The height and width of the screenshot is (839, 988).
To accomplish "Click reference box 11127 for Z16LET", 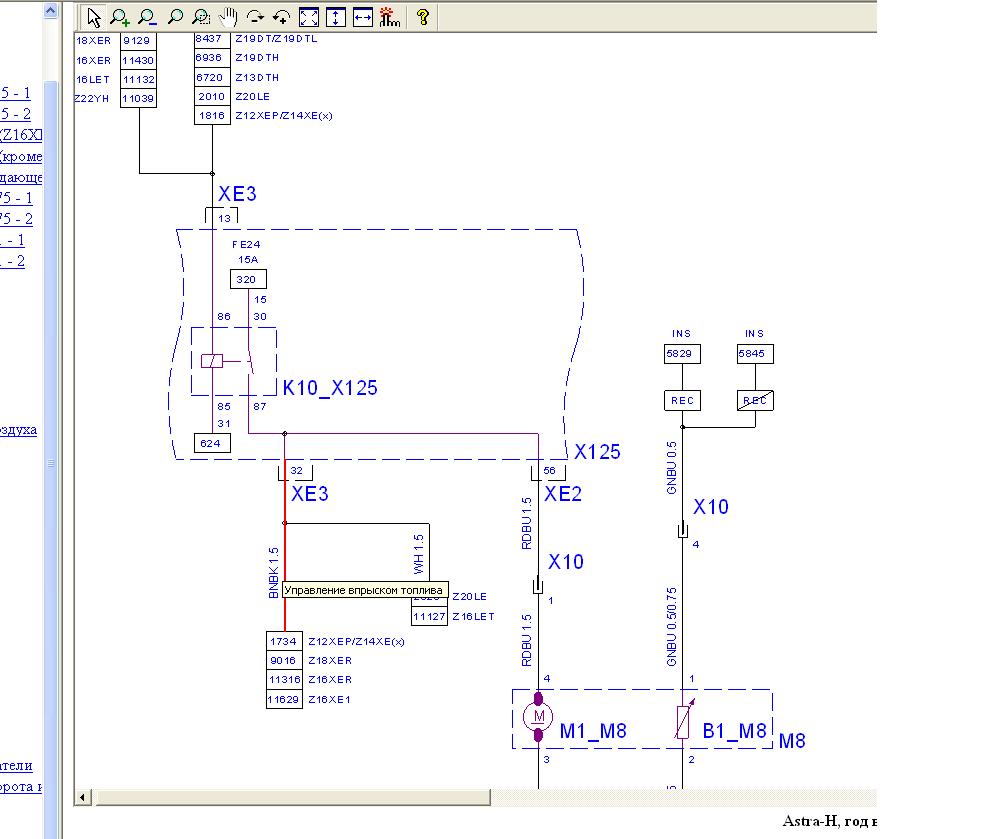I will pyautogui.click(x=430, y=616).
